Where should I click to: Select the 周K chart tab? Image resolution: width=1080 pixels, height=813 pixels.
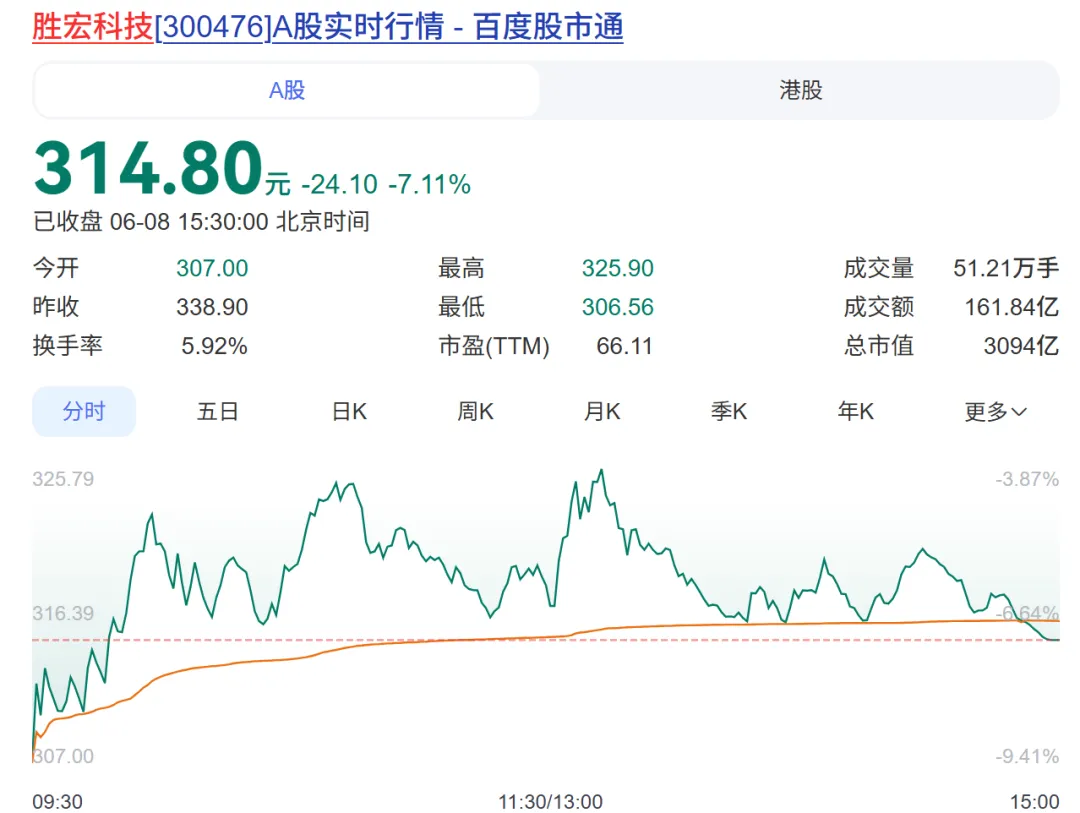pyautogui.click(x=475, y=411)
